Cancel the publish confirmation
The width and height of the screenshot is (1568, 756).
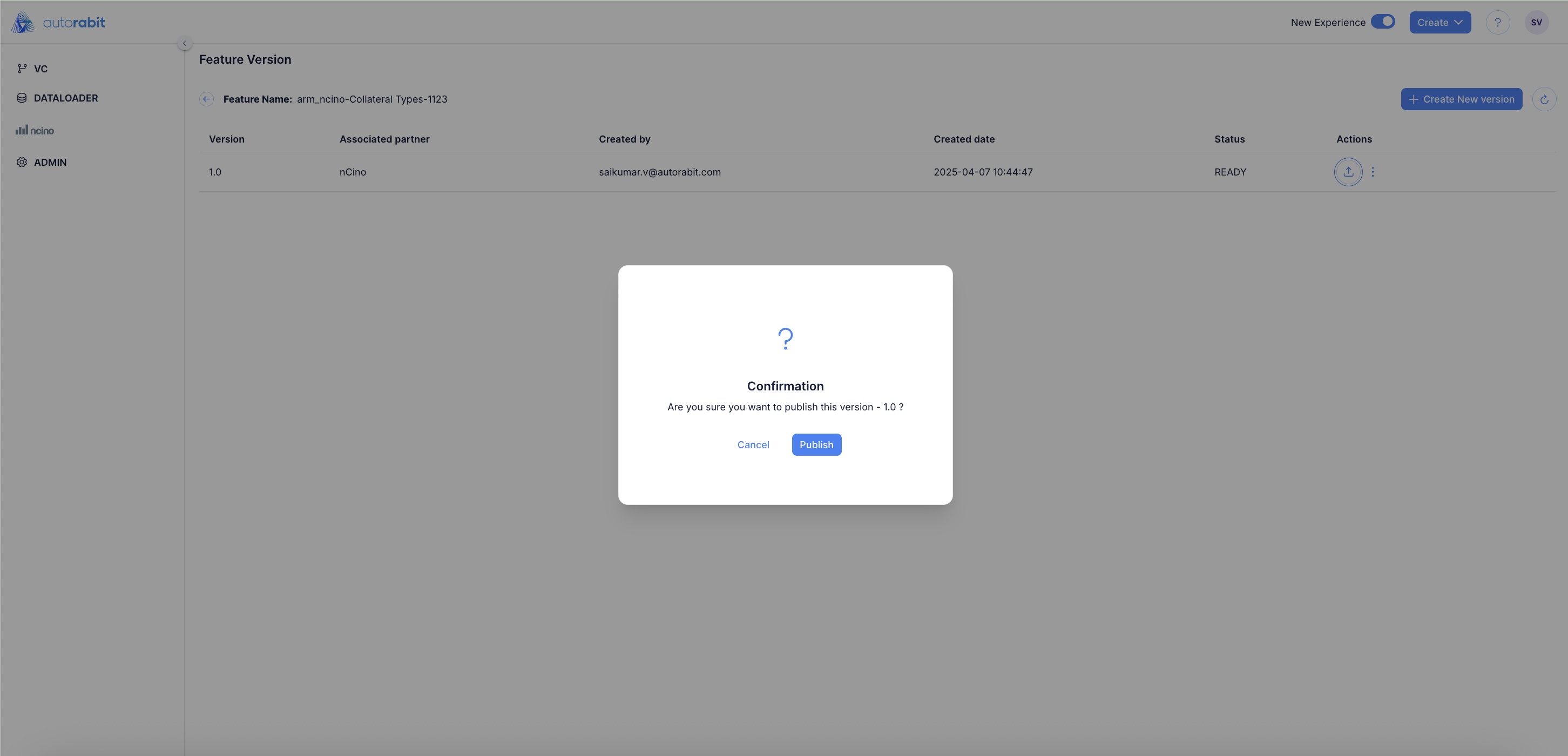[753, 444]
